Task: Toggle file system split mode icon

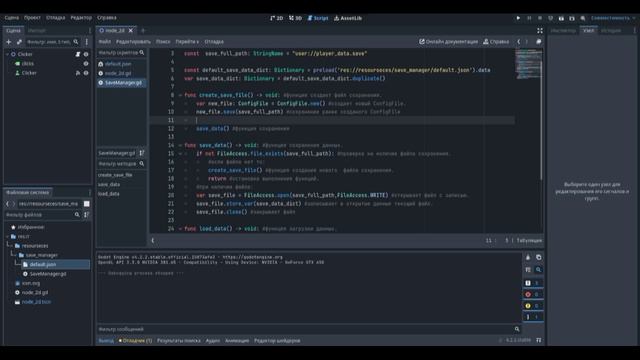Action: [87, 204]
